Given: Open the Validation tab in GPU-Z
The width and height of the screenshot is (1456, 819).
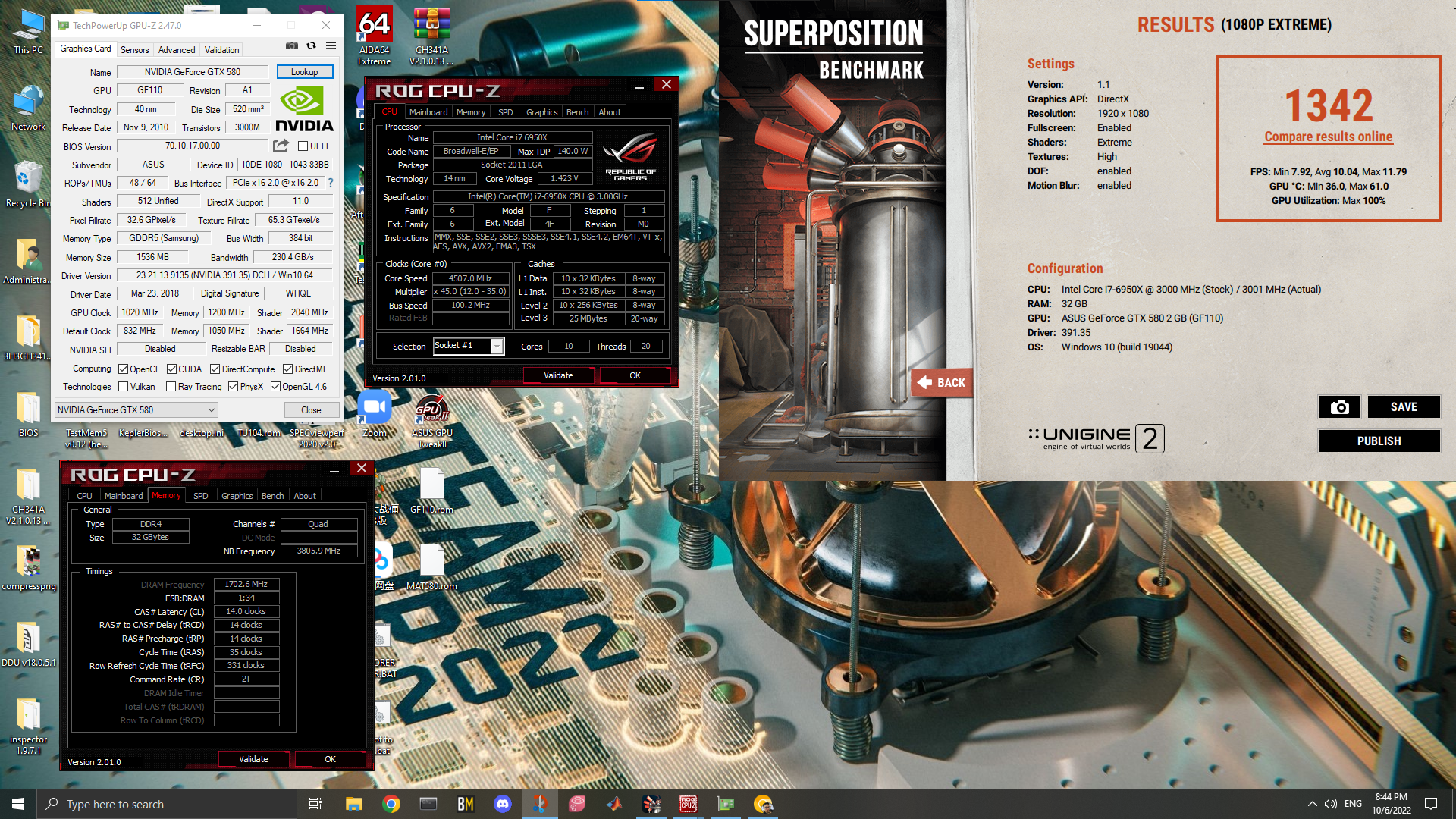Looking at the screenshot, I should pyautogui.click(x=221, y=50).
